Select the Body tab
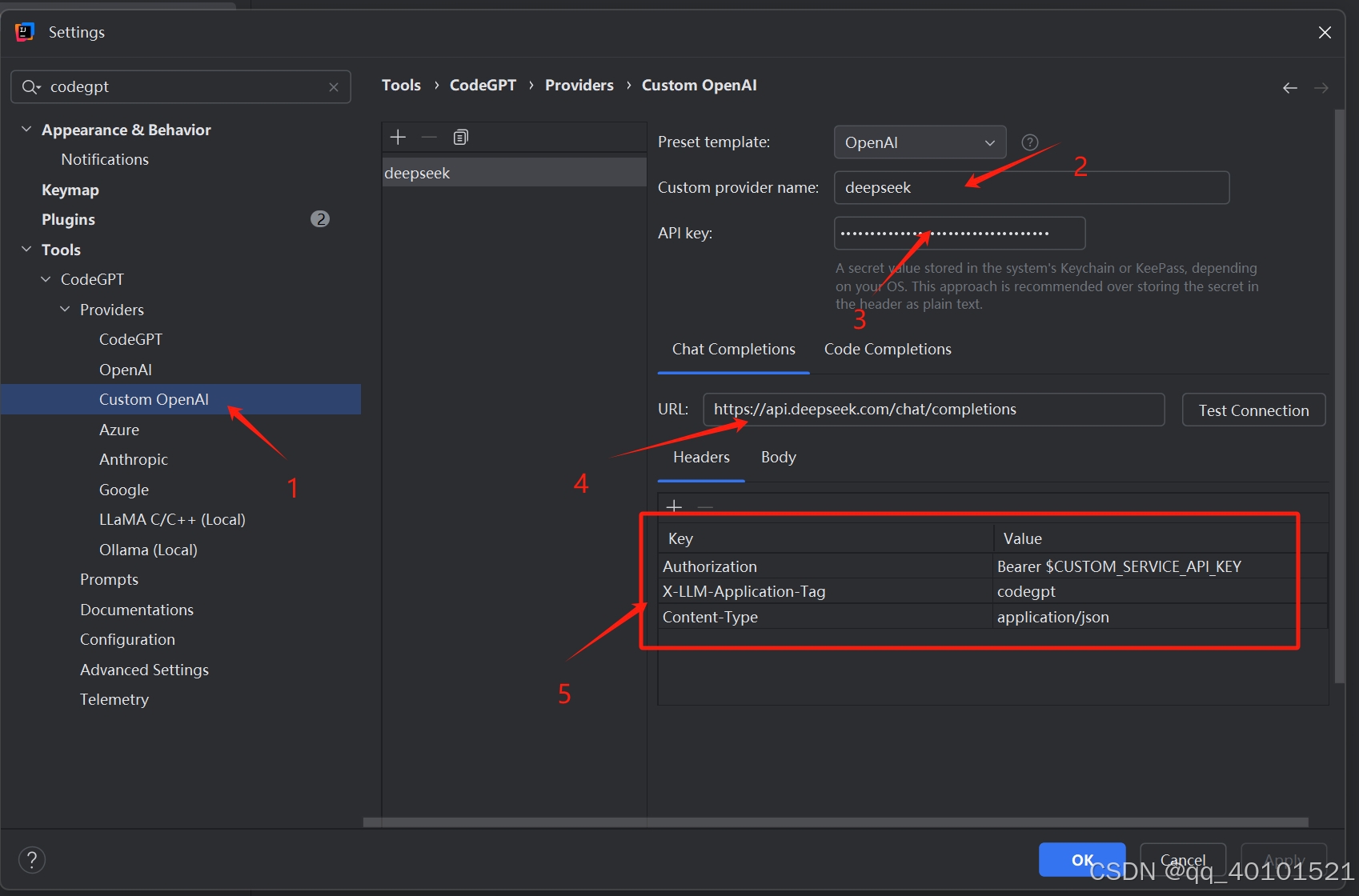The height and width of the screenshot is (896, 1359). click(778, 458)
